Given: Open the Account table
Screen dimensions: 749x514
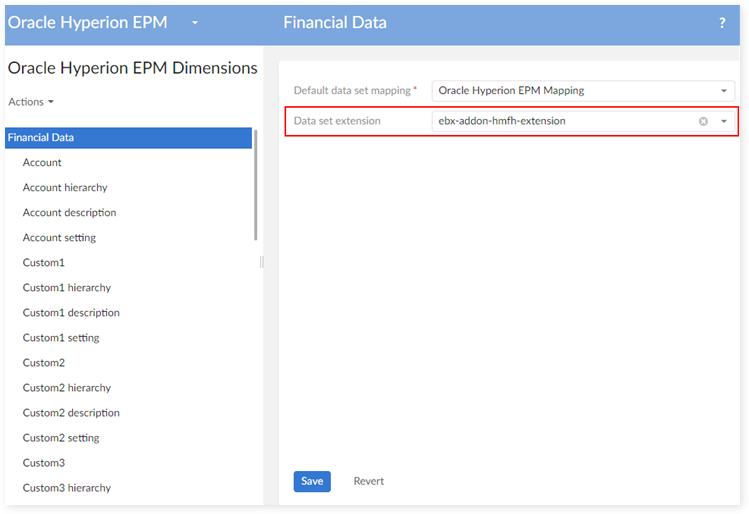Looking at the screenshot, I should coord(42,163).
